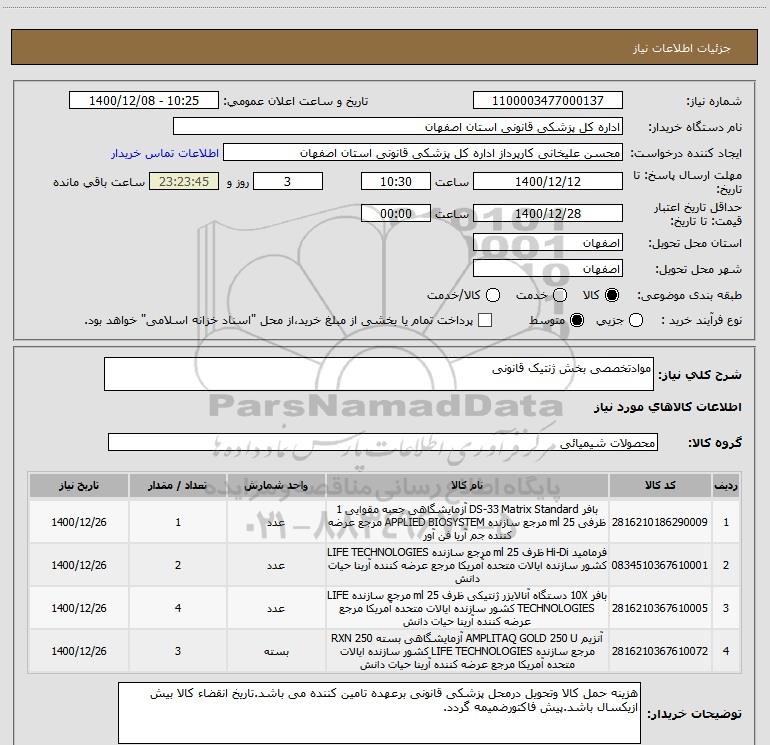Screen dimensions: 770x745
Task: Click the اطلاعات کالاهای مورد نیاز section title
Action: (x=667, y=407)
